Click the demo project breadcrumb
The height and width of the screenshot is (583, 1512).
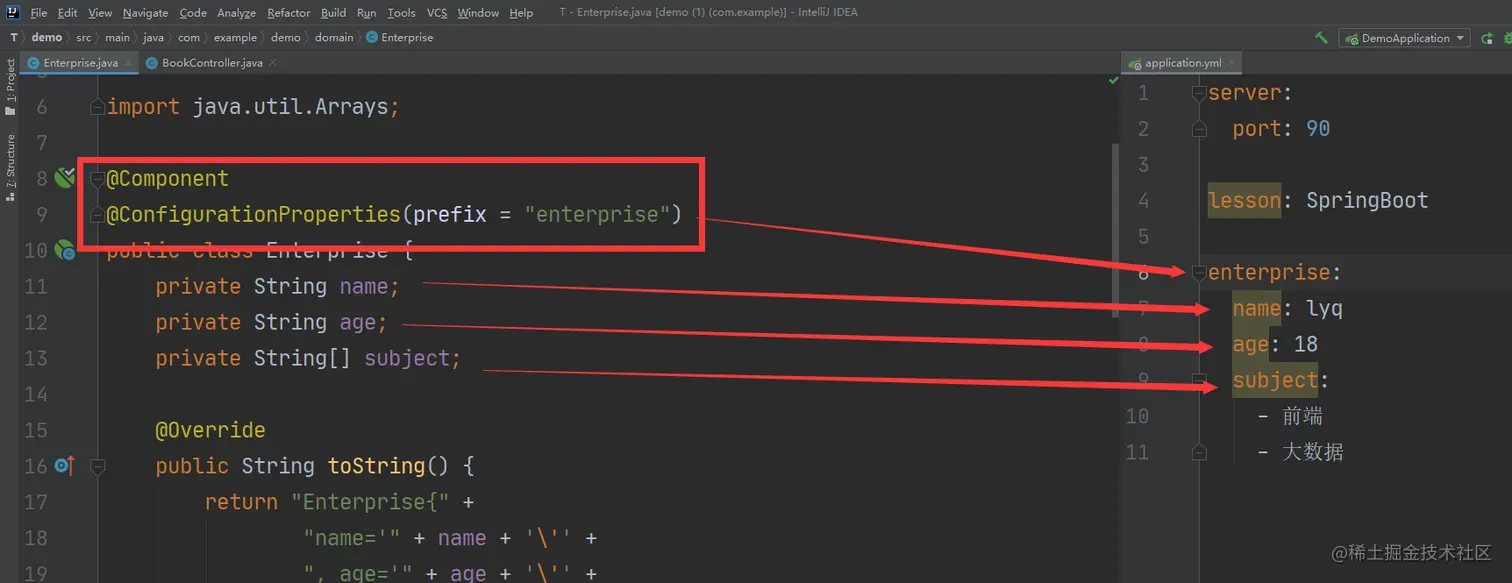click(46, 37)
